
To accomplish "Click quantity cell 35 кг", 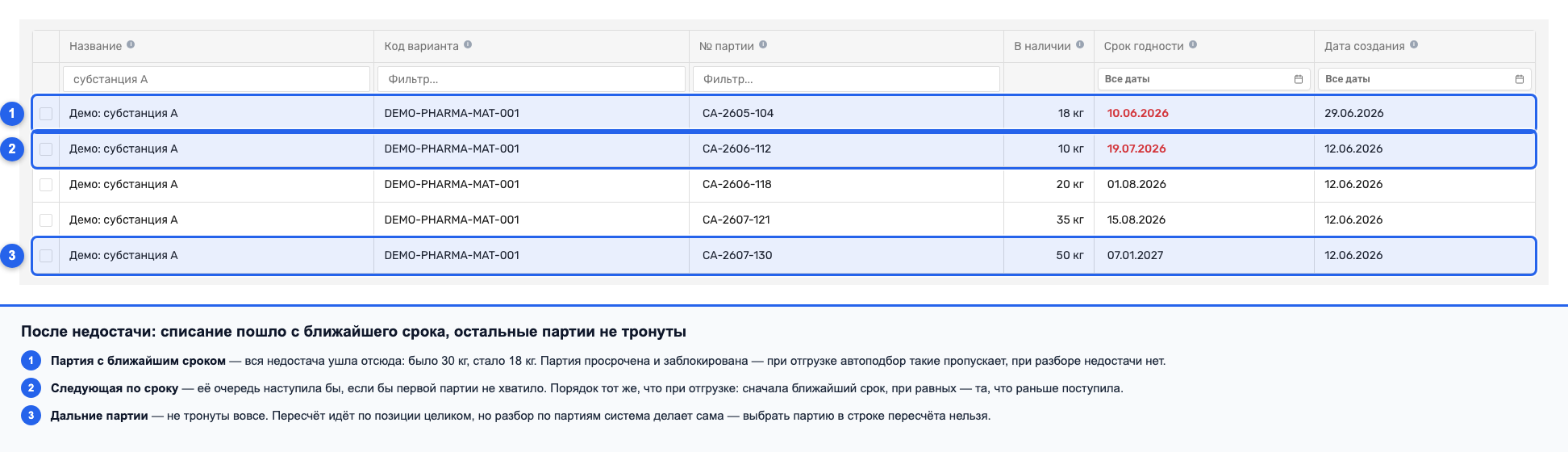I will (x=1070, y=220).
